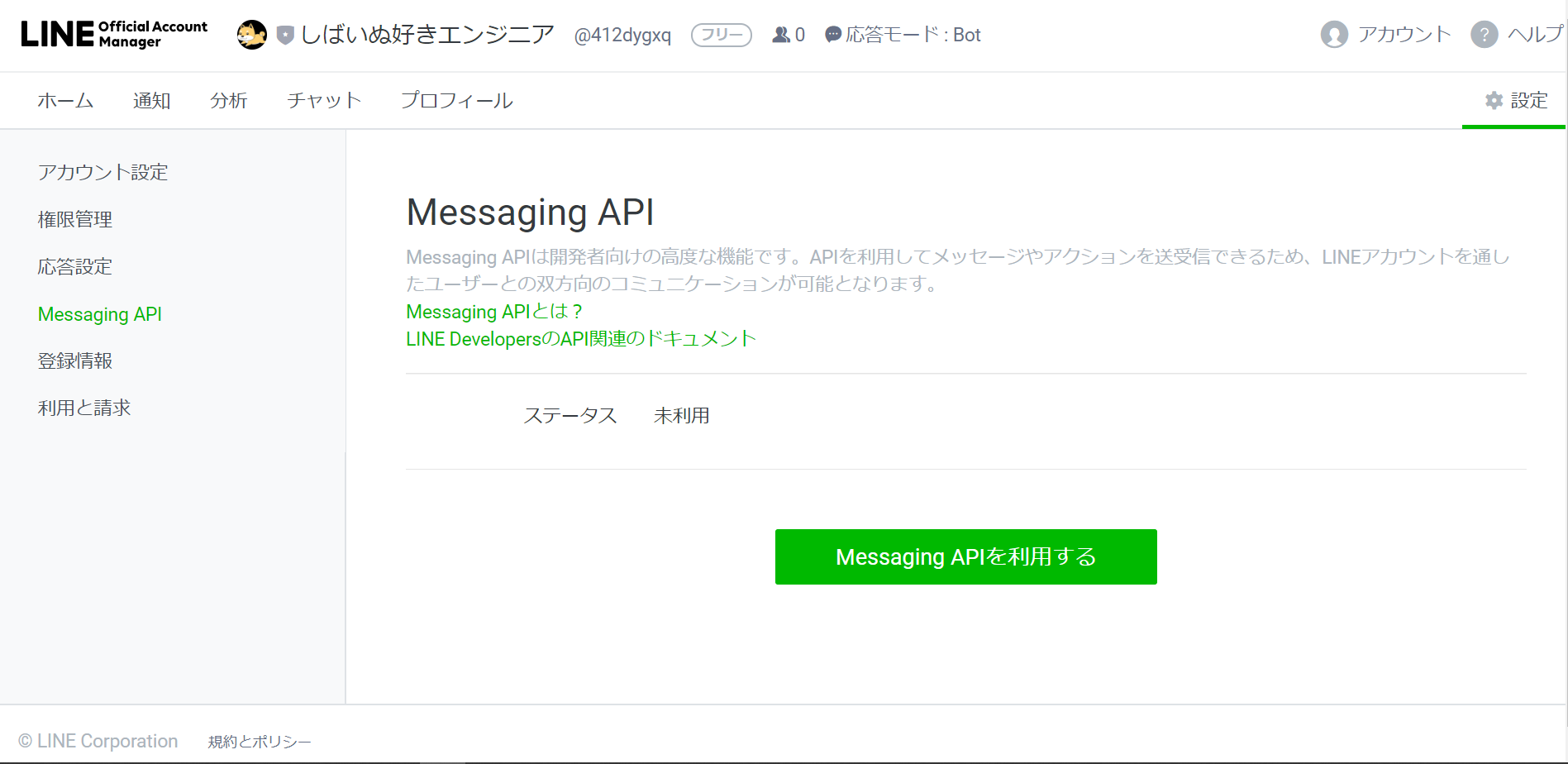
Task: Select 応答設定 in the sidebar
Action: click(x=75, y=266)
